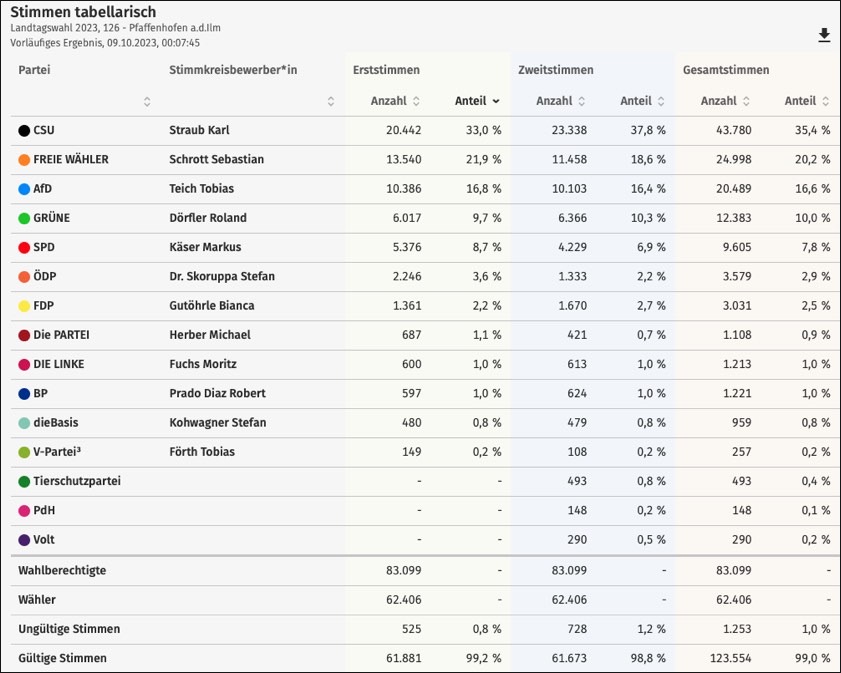Sort Erststimmen Anzahl column
841x673 pixels.
tap(416, 101)
